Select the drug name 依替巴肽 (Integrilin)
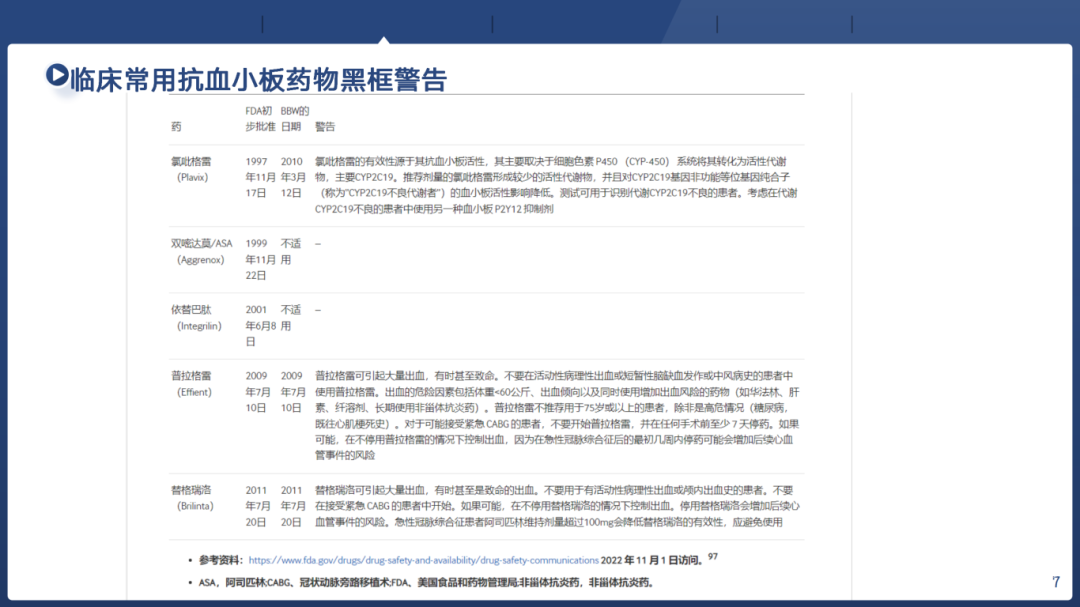1080x607 pixels. click(196, 318)
